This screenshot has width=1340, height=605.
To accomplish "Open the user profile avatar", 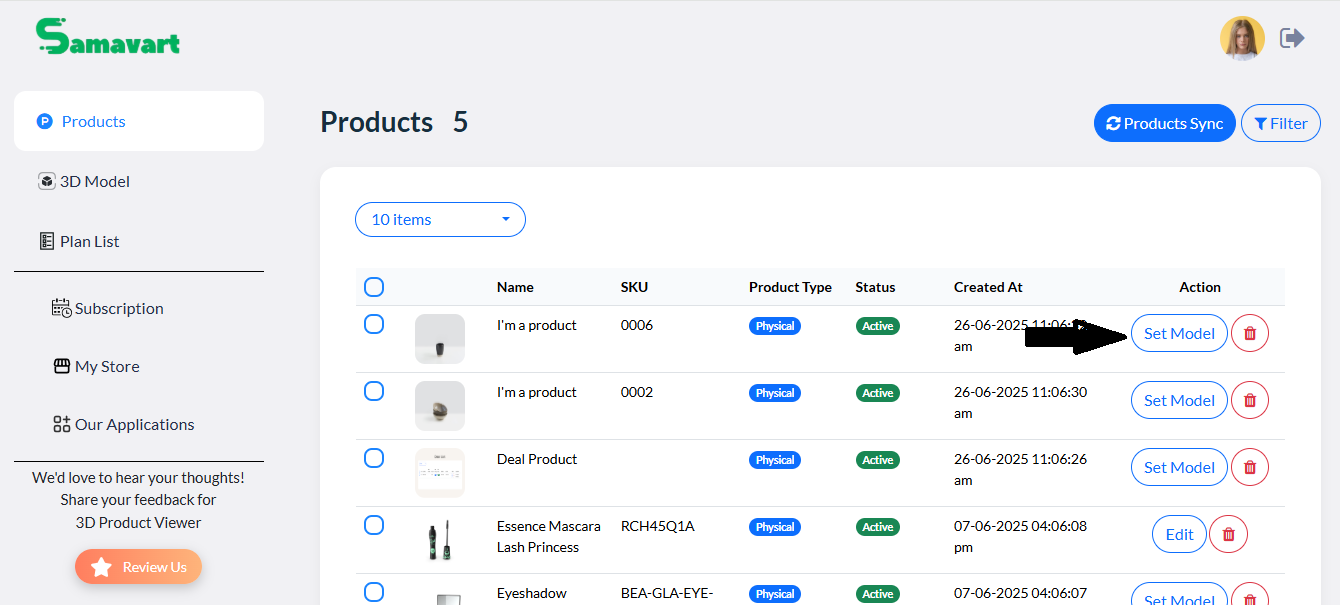I will tap(1242, 39).
